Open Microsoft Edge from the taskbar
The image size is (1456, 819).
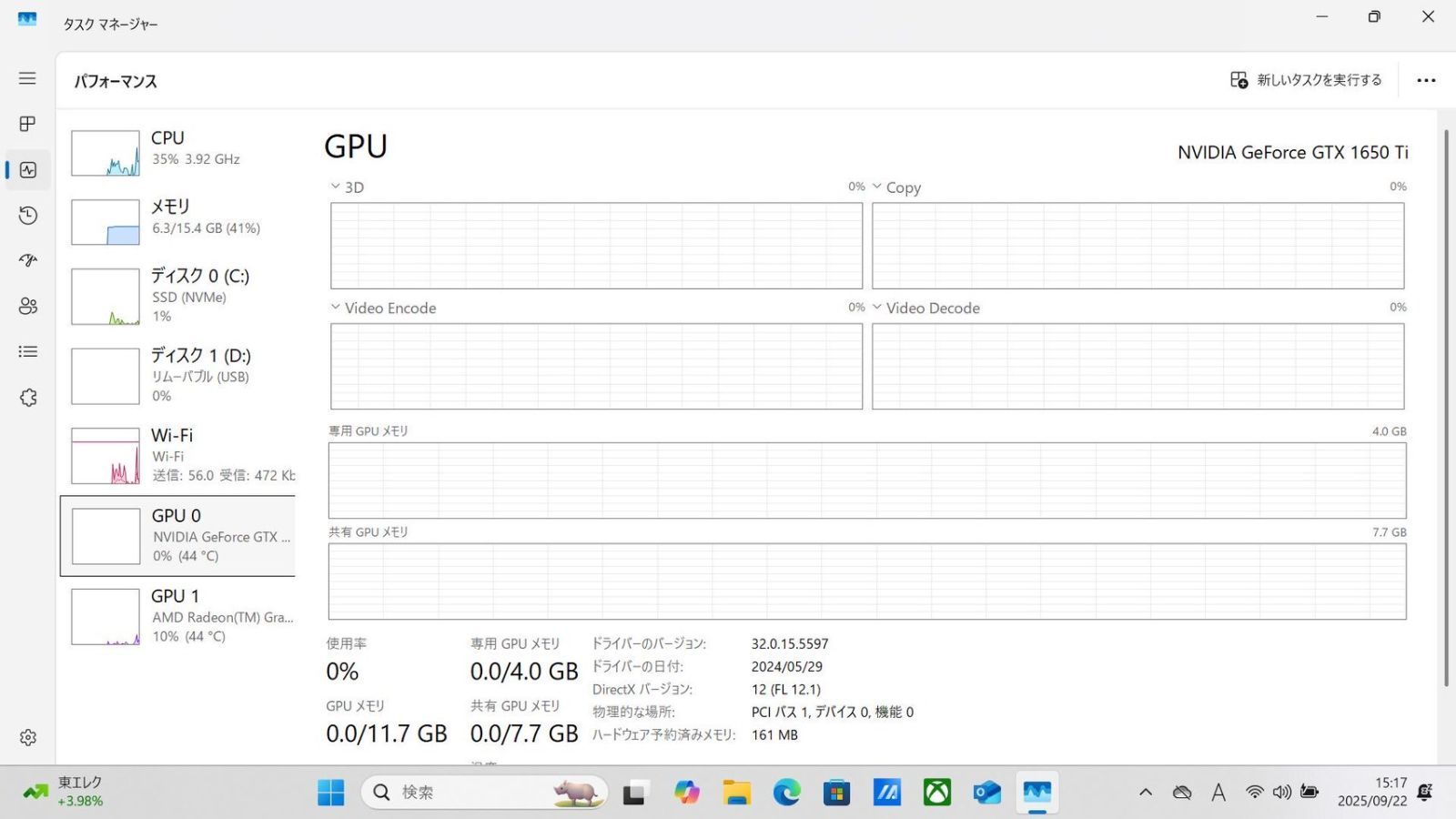coord(787,793)
